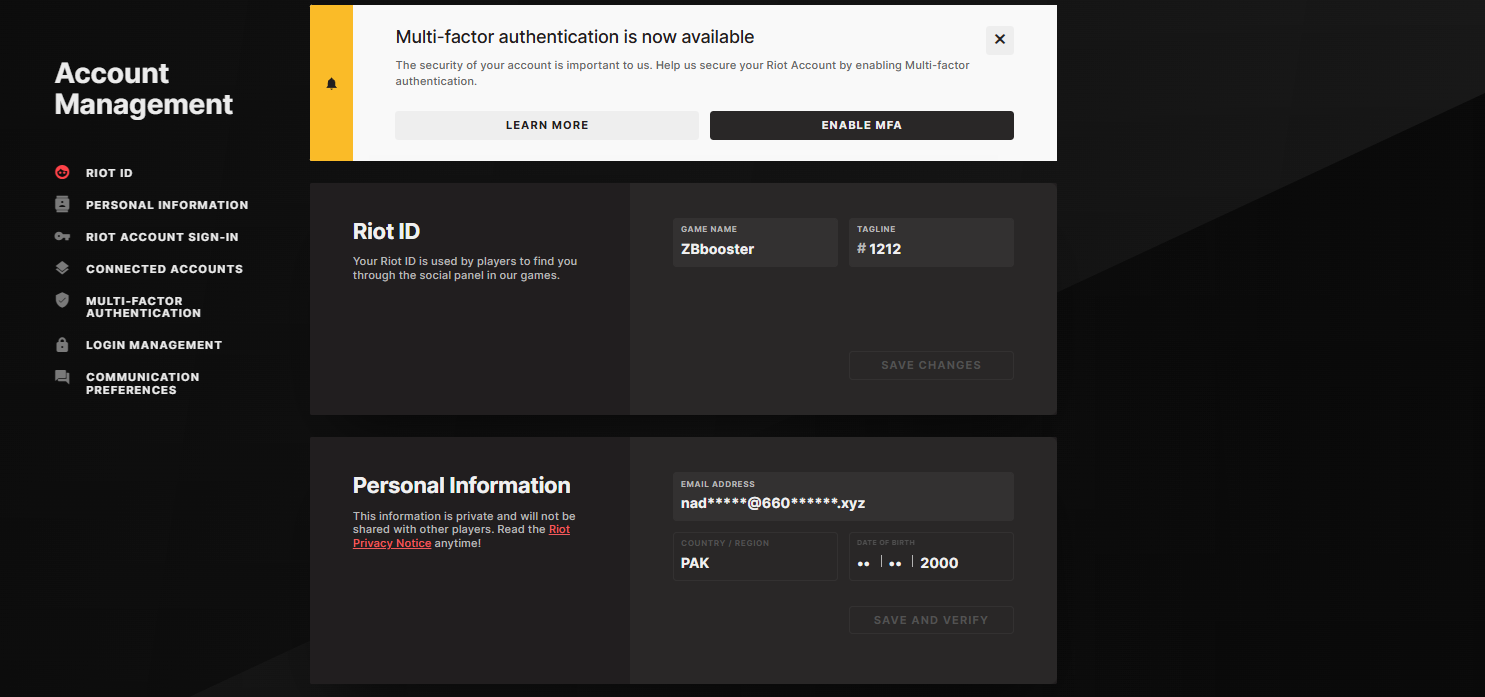The height and width of the screenshot is (697, 1485).
Task: Click the layers icon for Connected Accounts
Action: (x=62, y=268)
